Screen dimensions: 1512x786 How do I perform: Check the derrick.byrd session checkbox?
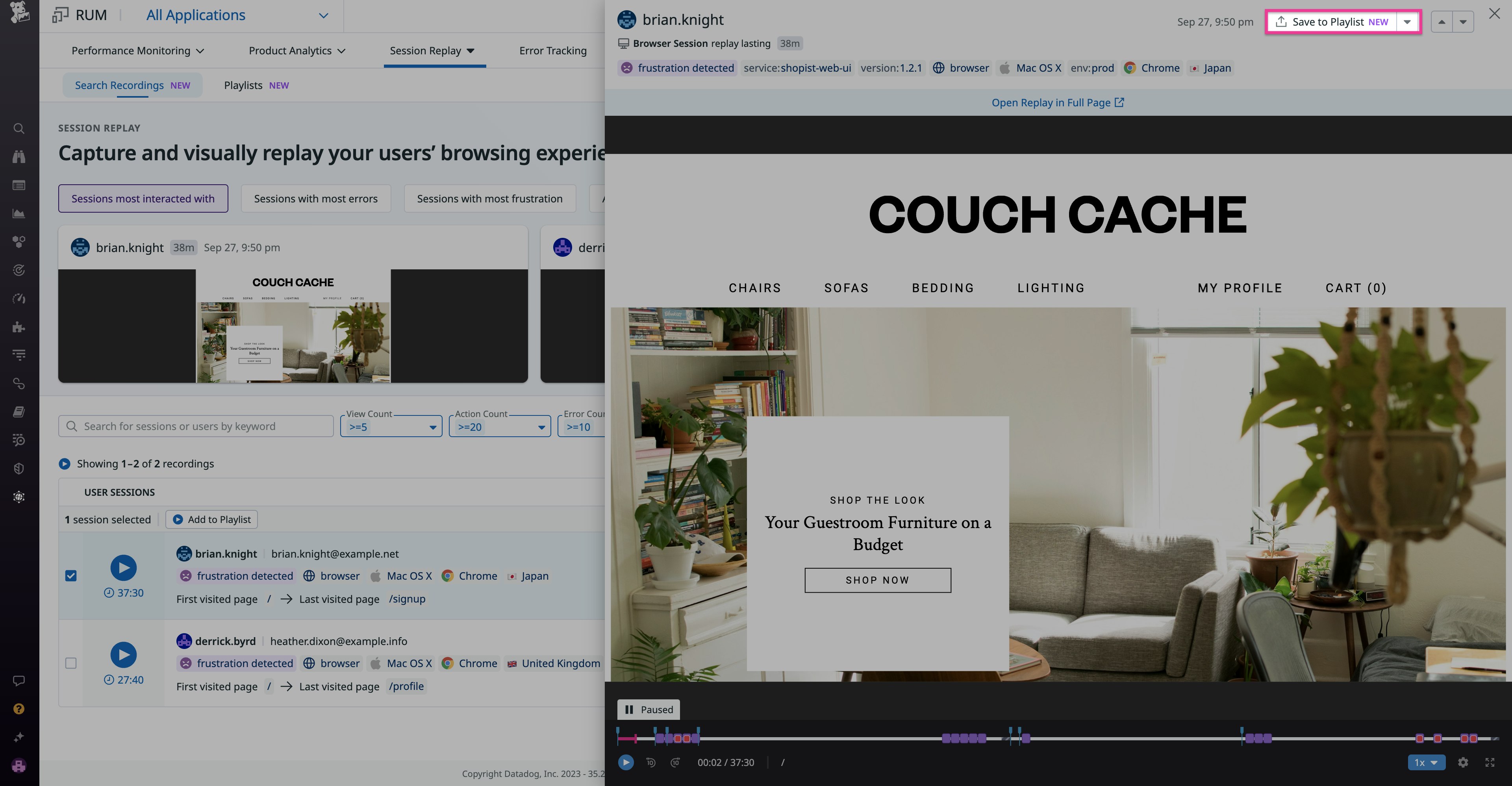point(71,663)
